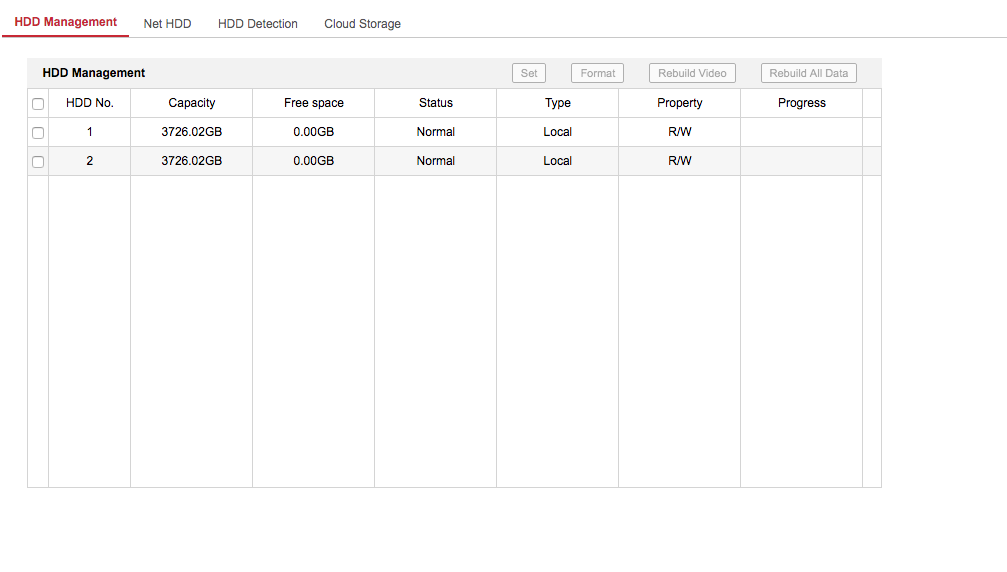Click the Status column header

pos(436,103)
